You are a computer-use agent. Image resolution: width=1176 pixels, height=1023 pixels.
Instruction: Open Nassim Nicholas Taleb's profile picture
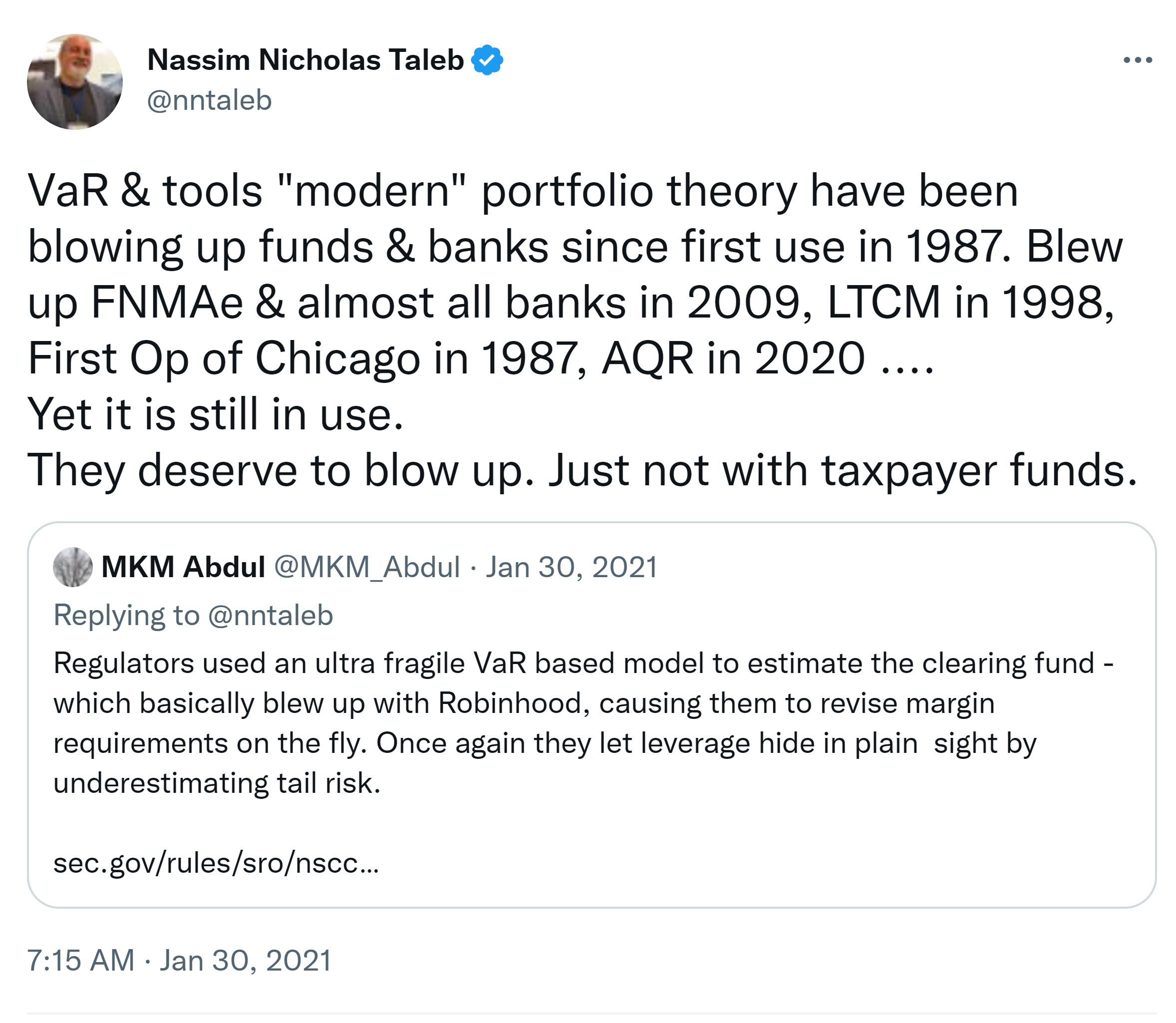pos(75,82)
